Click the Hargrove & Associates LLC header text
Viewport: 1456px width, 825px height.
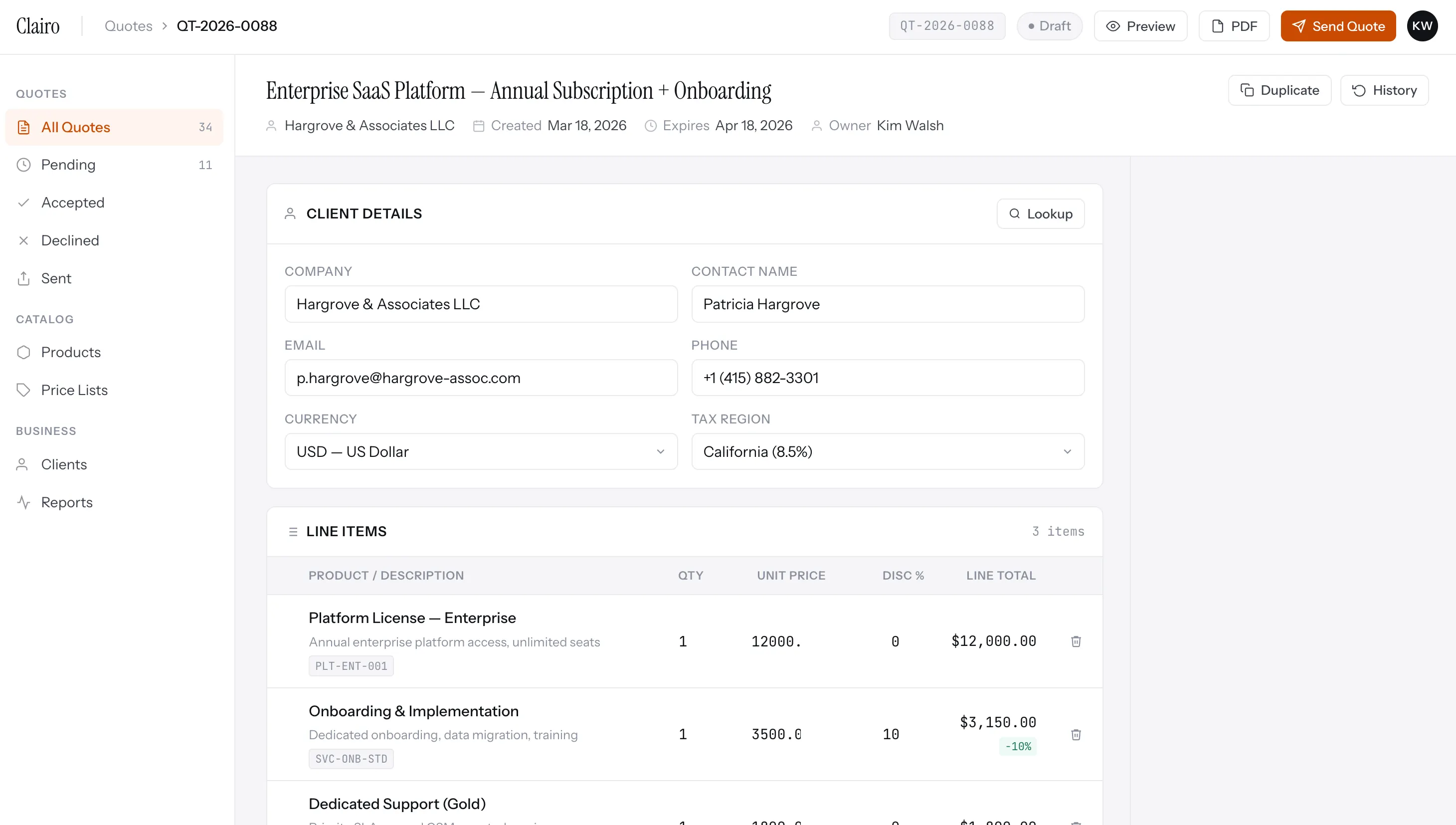click(x=369, y=126)
